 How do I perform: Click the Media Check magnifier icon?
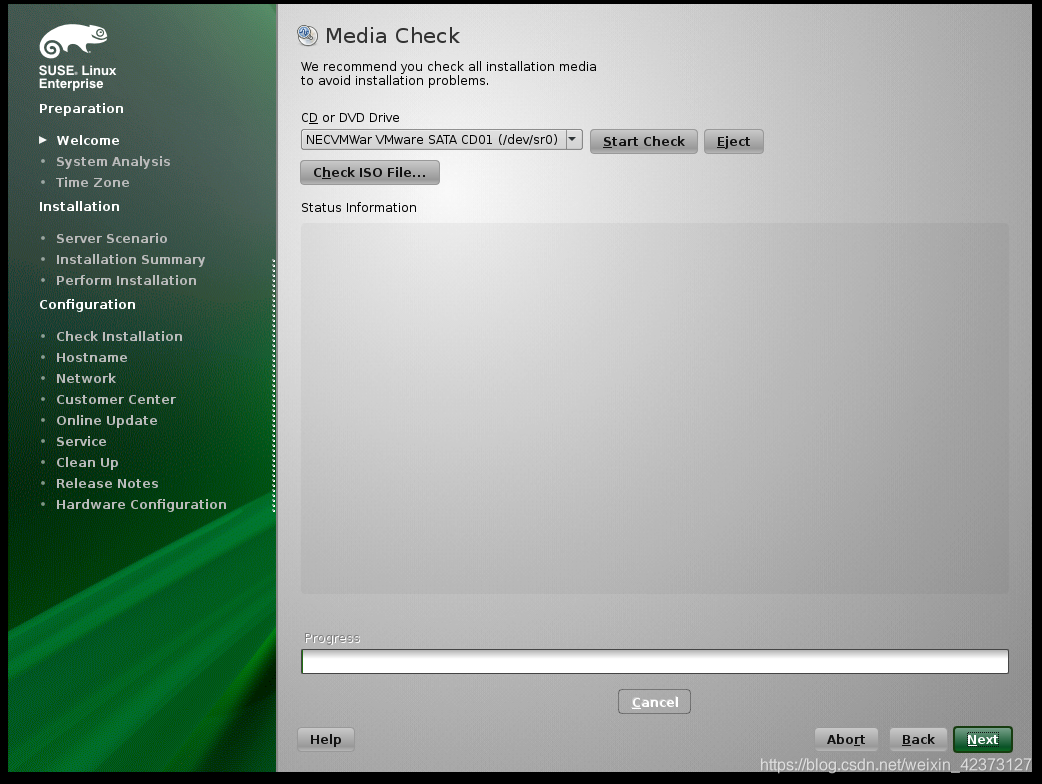pos(307,35)
